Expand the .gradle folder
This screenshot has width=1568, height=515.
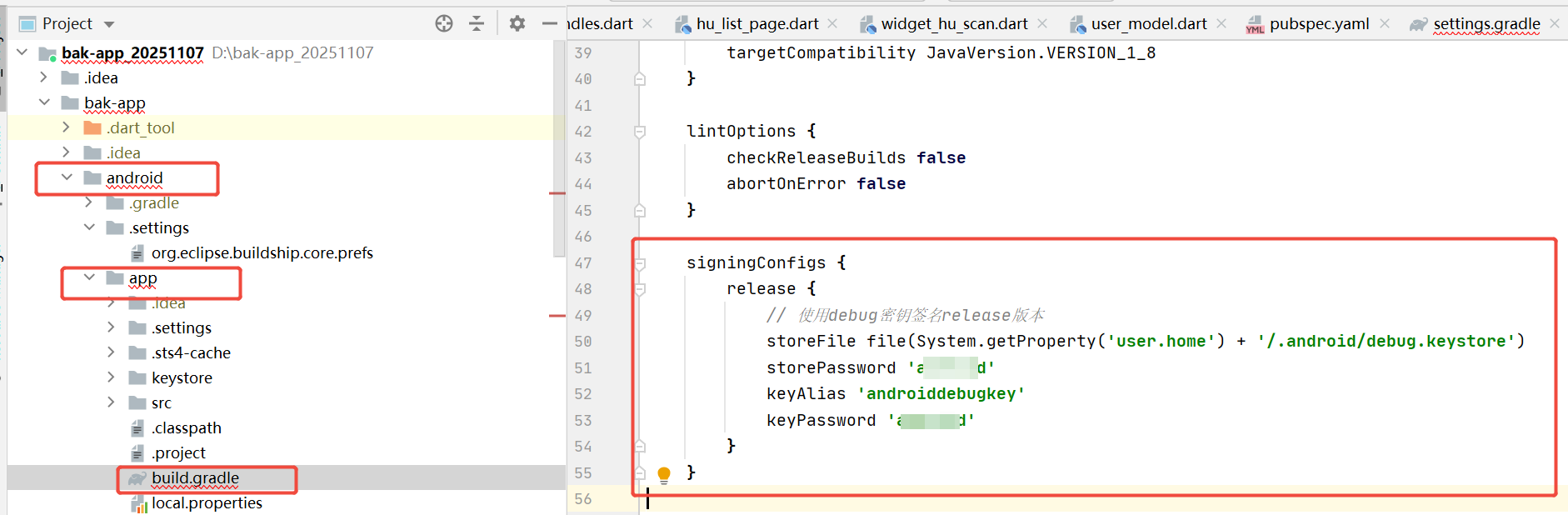89,202
